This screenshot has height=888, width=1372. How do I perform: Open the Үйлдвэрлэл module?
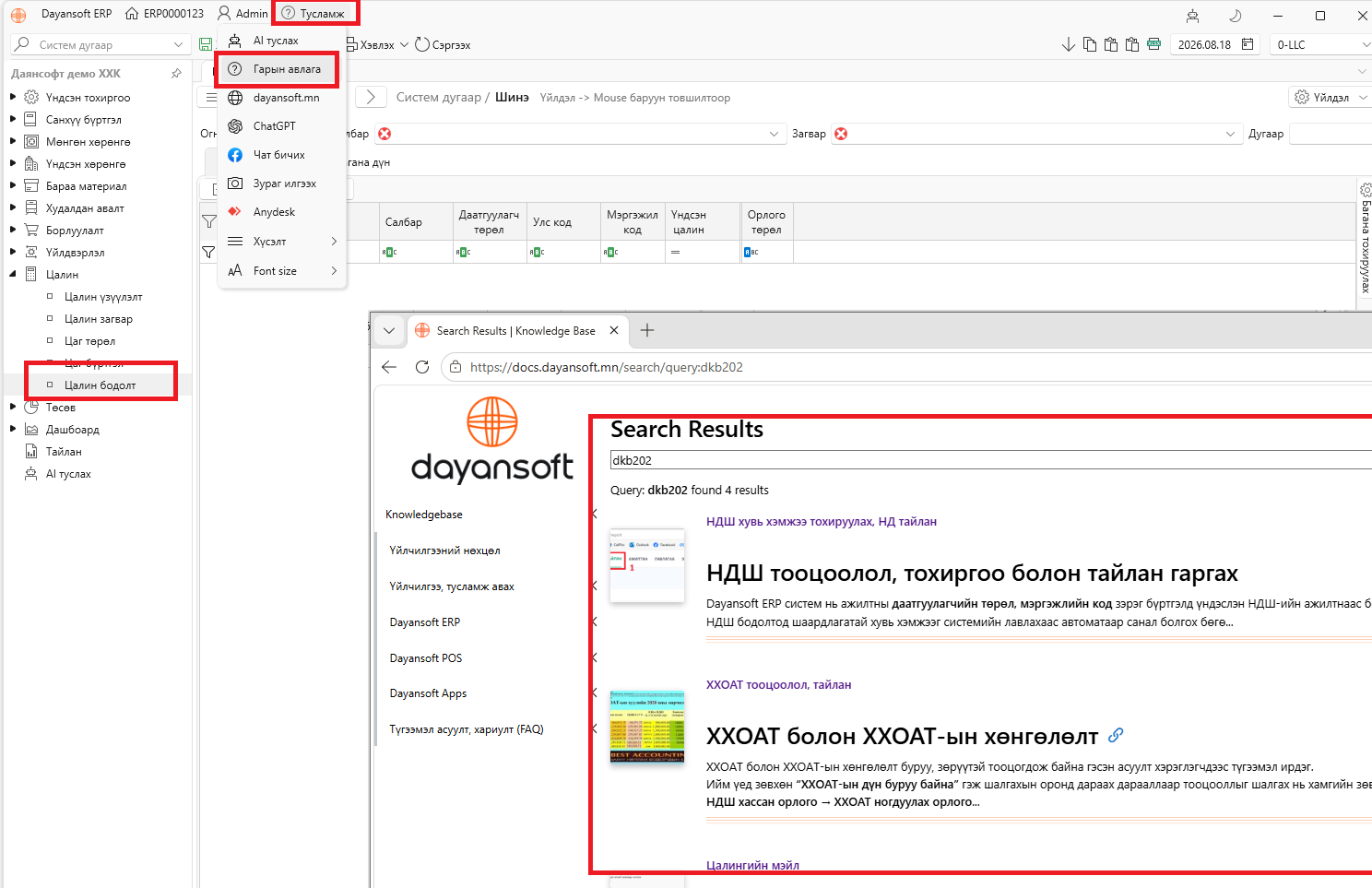tap(76, 253)
